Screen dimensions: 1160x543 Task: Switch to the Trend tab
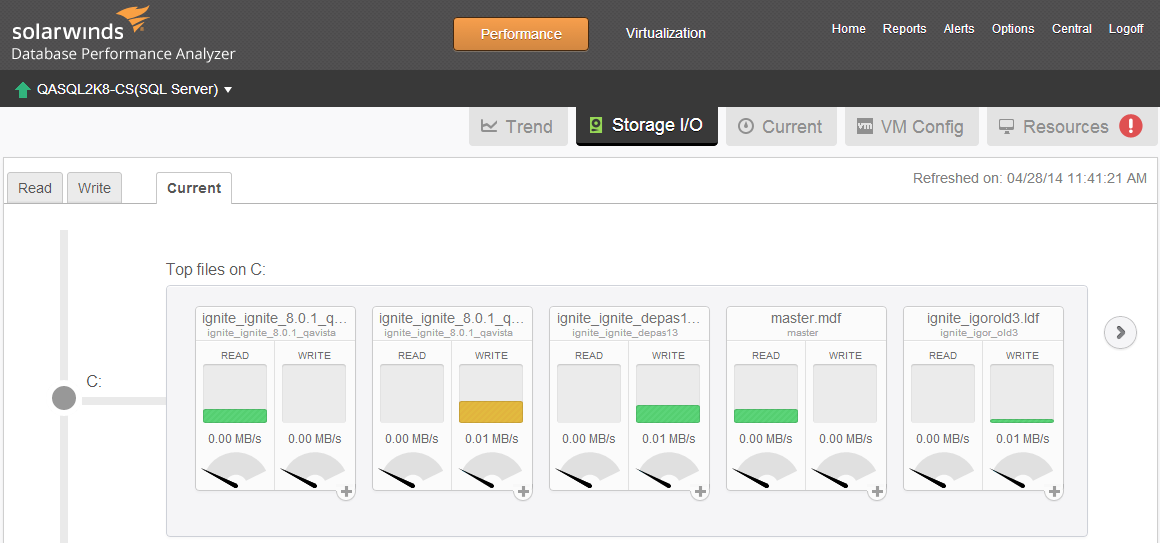pos(518,127)
